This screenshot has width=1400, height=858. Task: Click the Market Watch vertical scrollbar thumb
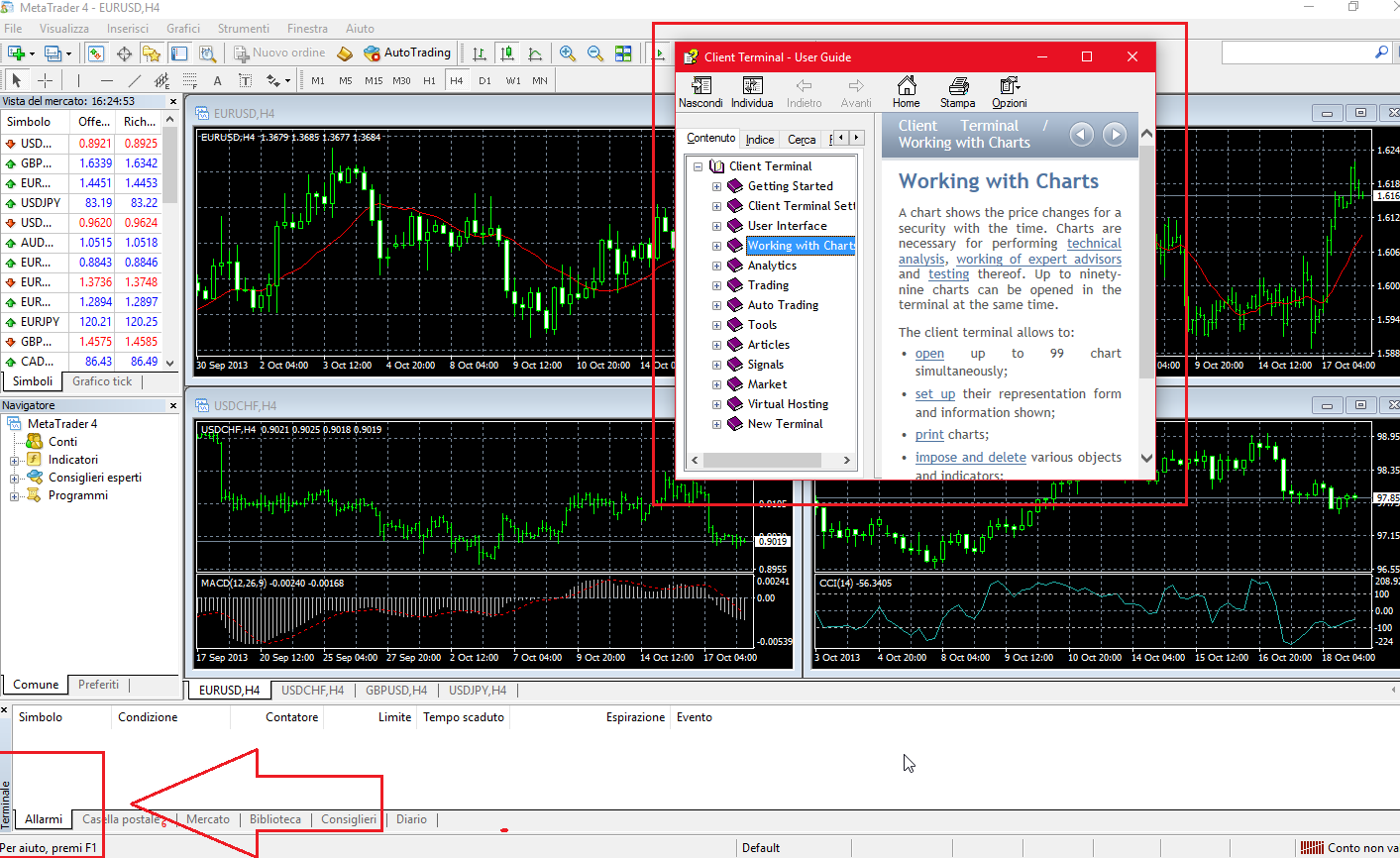pos(169,165)
